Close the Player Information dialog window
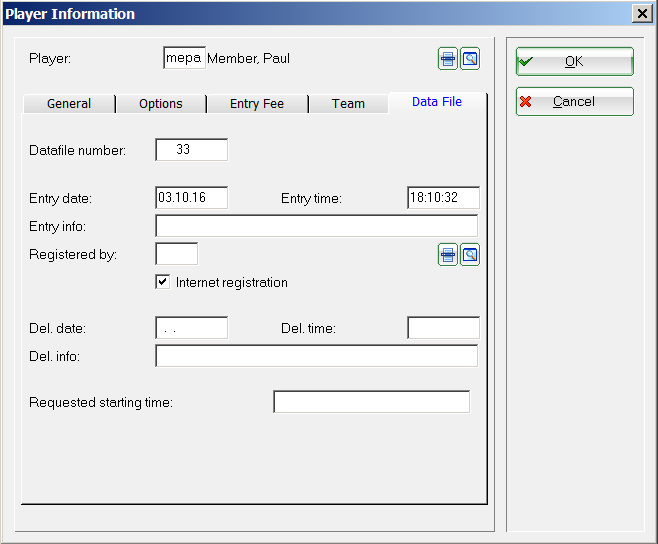 click(642, 14)
